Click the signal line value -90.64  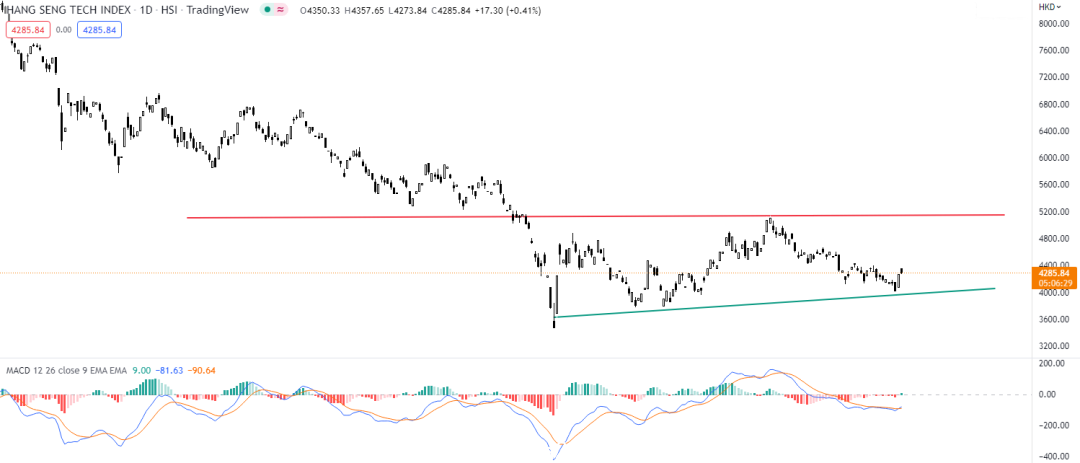[202, 371]
